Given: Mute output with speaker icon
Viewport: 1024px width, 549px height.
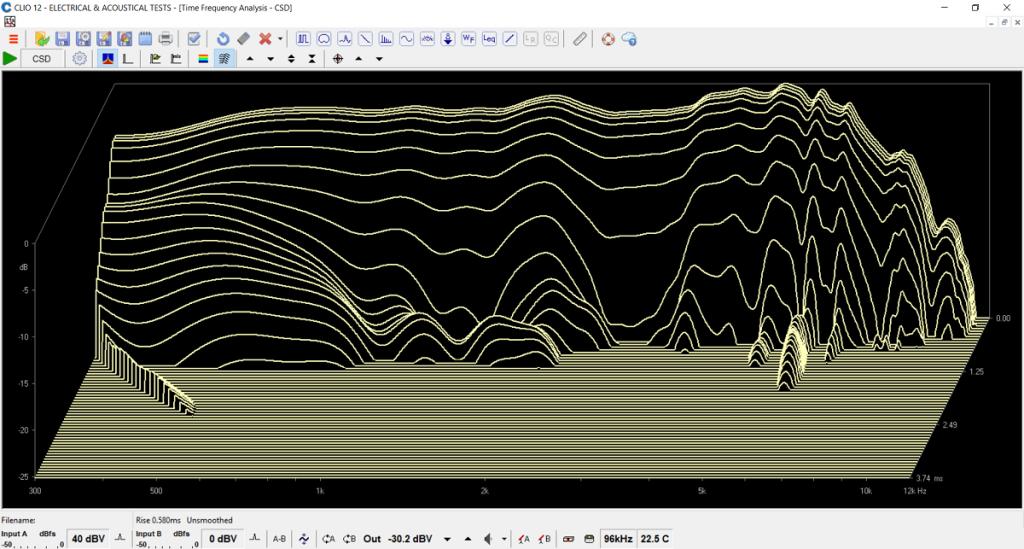Looking at the screenshot, I should pyautogui.click(x=488, y=539).
